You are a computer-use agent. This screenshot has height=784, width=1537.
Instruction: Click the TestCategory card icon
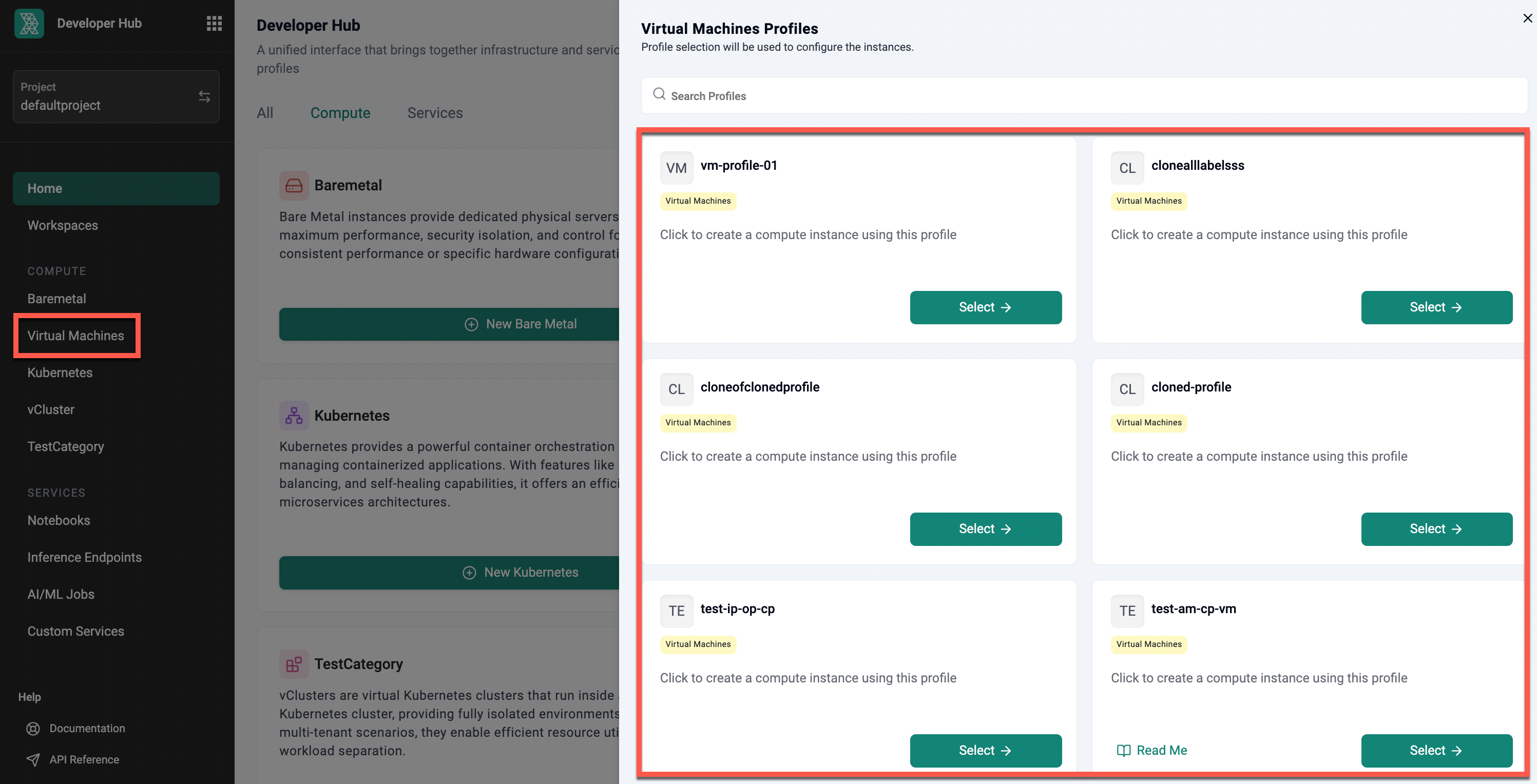pos(294,664)
